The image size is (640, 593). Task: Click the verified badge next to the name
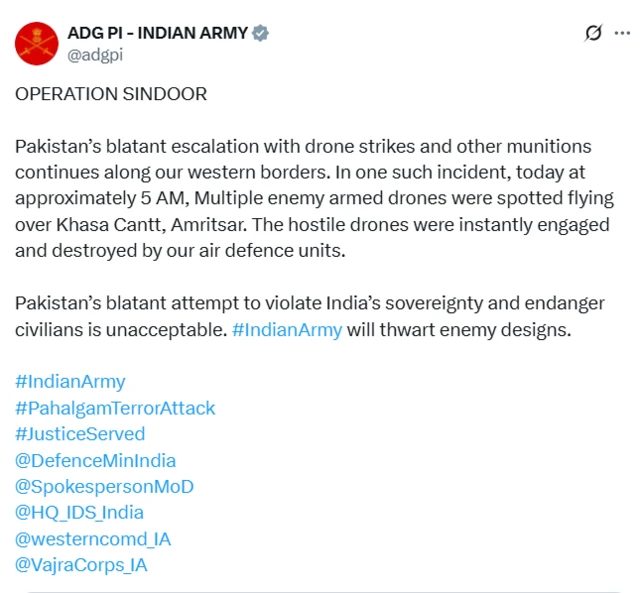point(260,33)
